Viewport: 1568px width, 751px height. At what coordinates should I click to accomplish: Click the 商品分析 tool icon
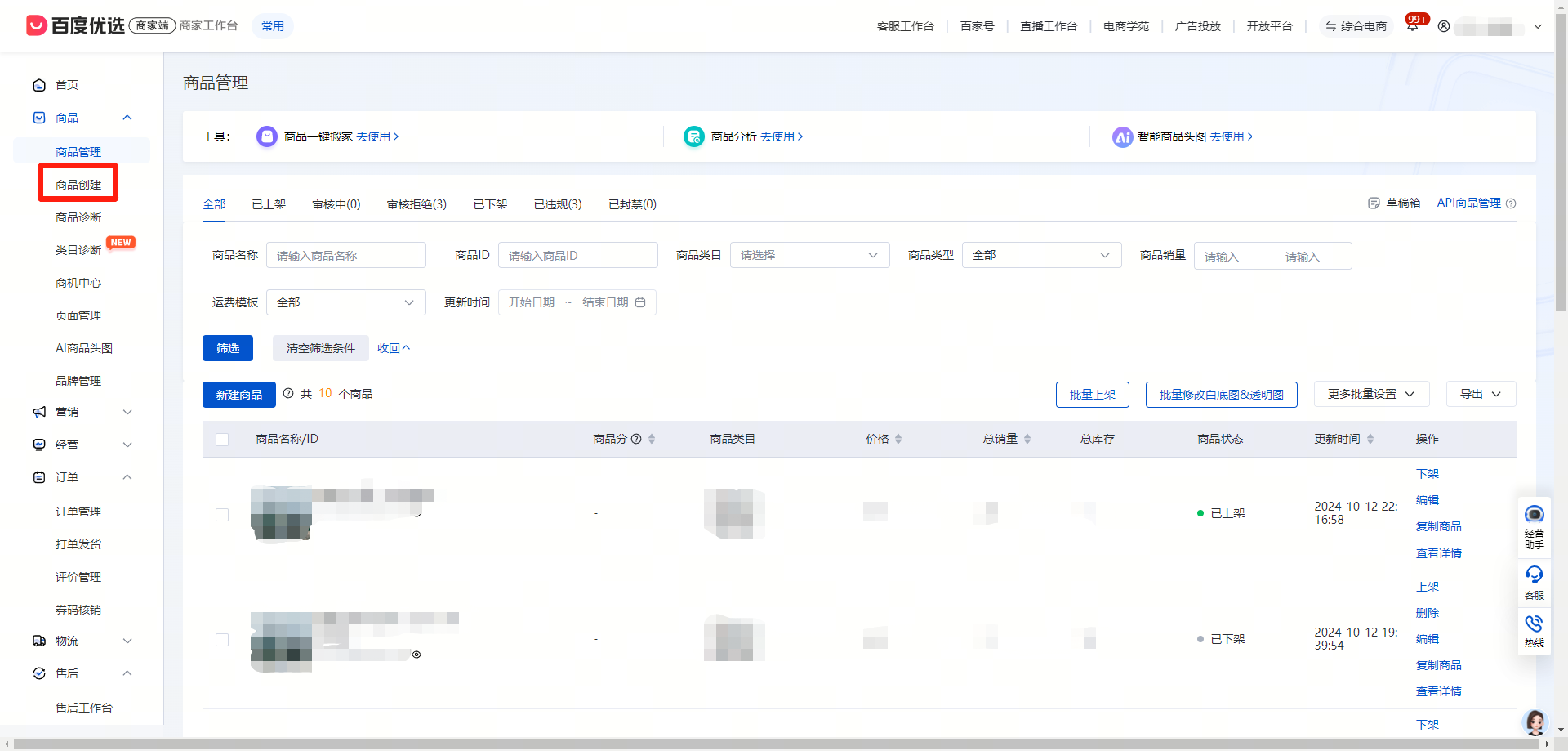(694, 136)
